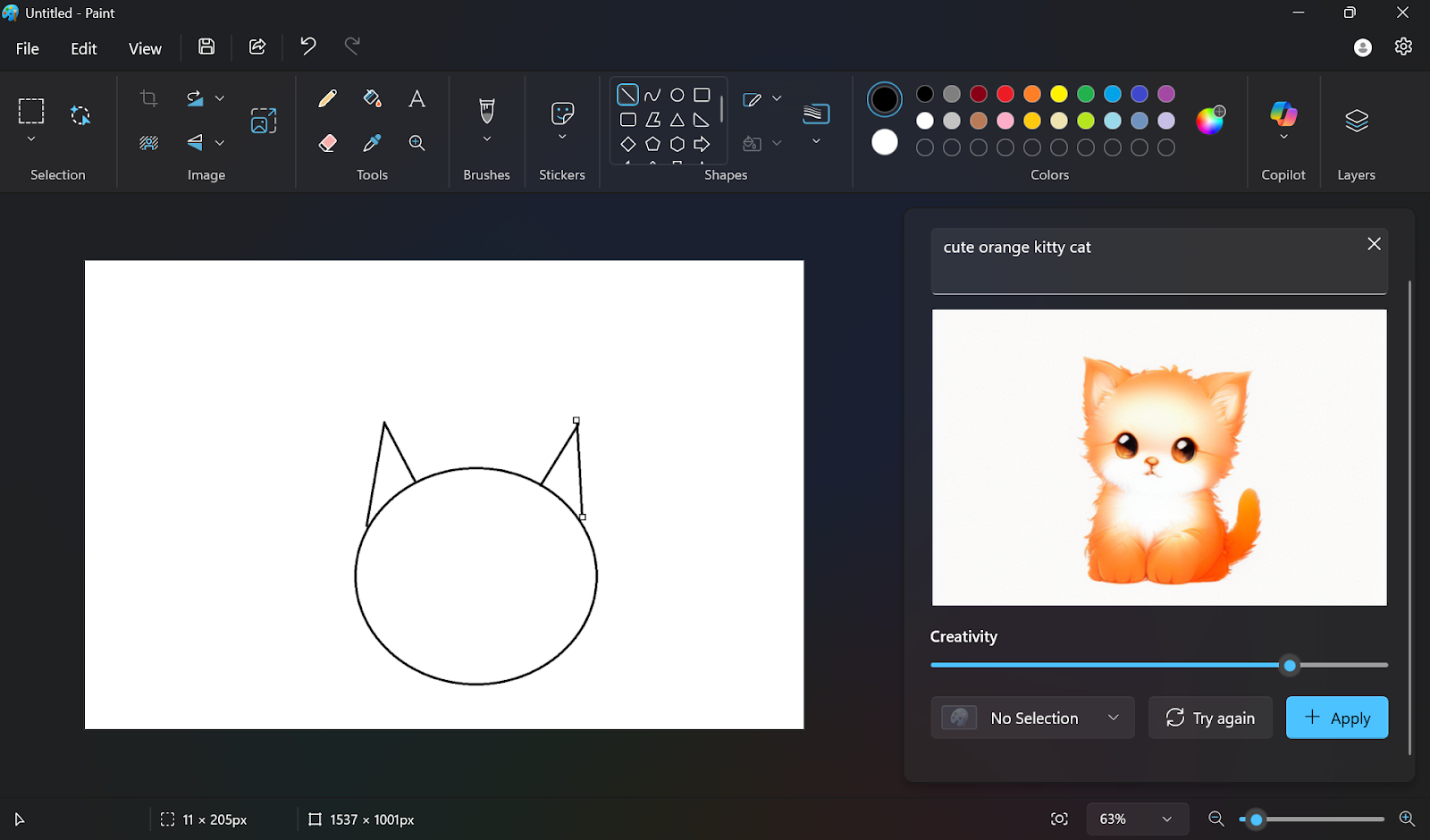Select the primary black color circle
This screenshot has width=1430, height=840.
point(885,99)
